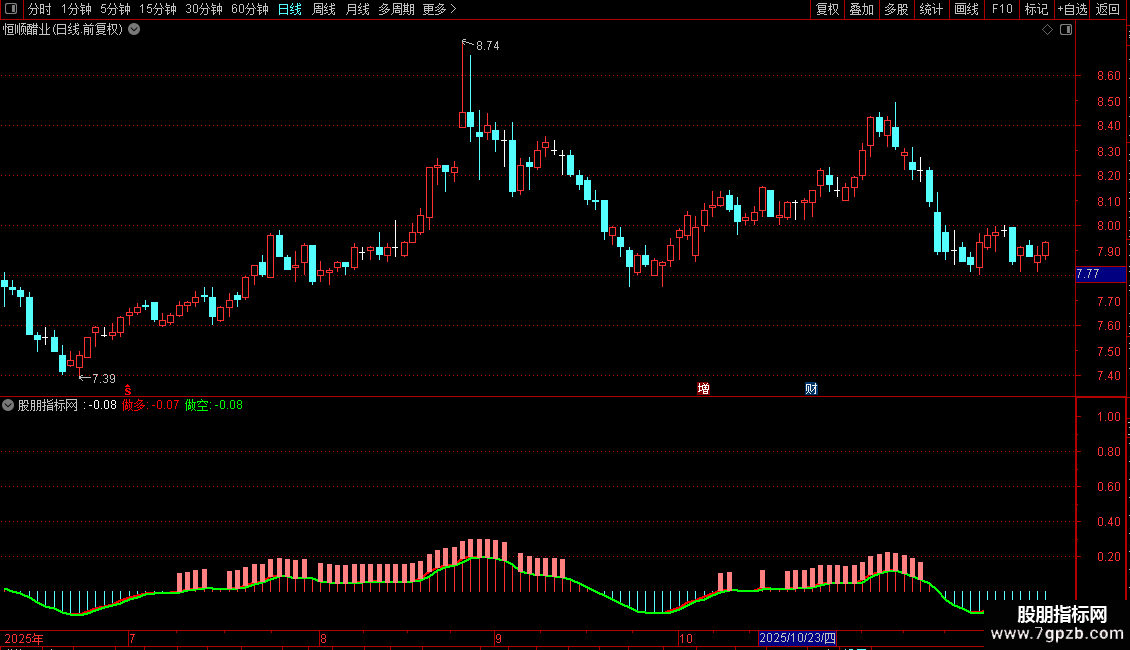Select the 60分钟 period
This screenshot has height=650, width=1130.
[249, 9]
